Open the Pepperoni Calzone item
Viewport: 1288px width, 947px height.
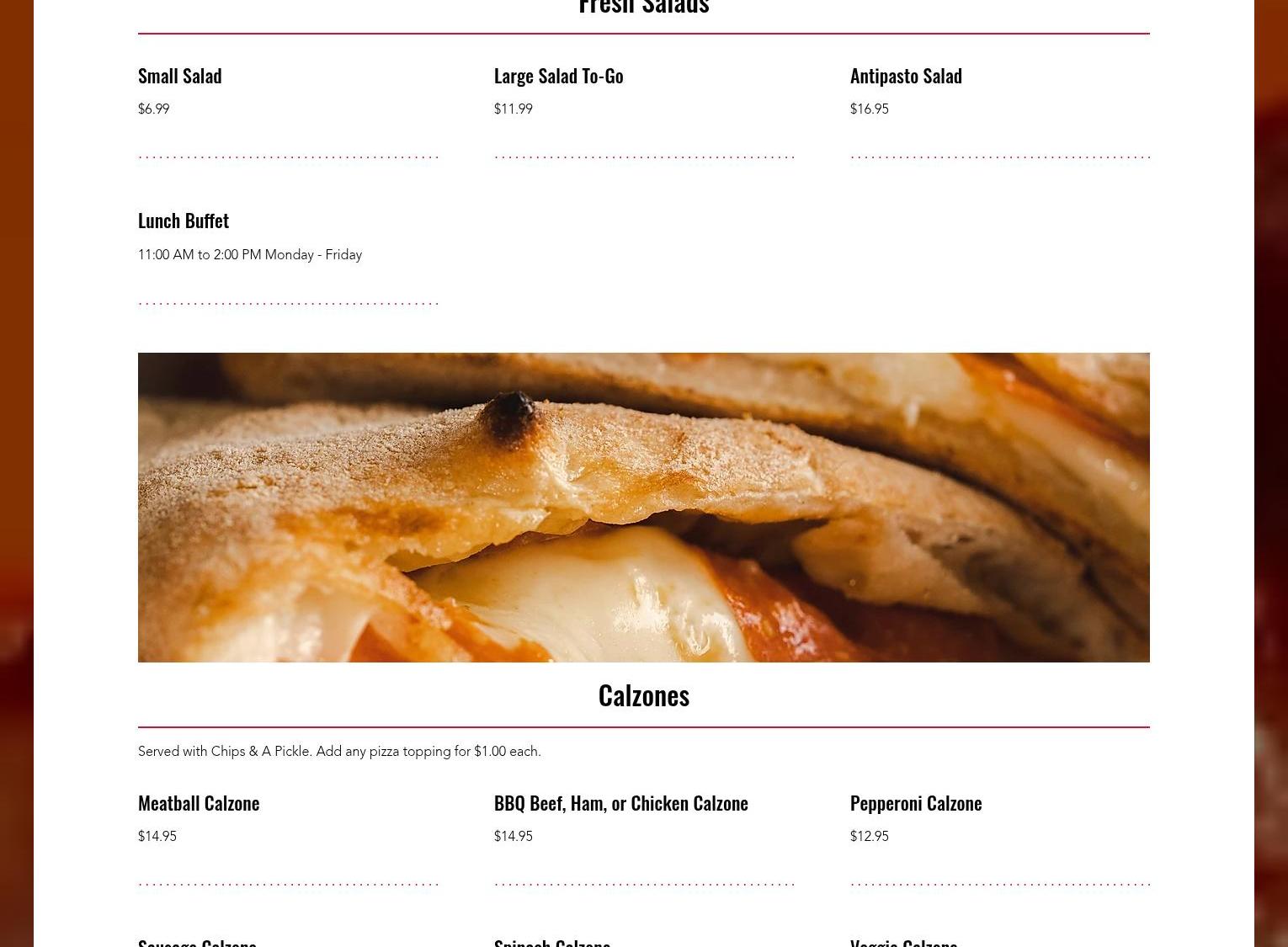916,803
